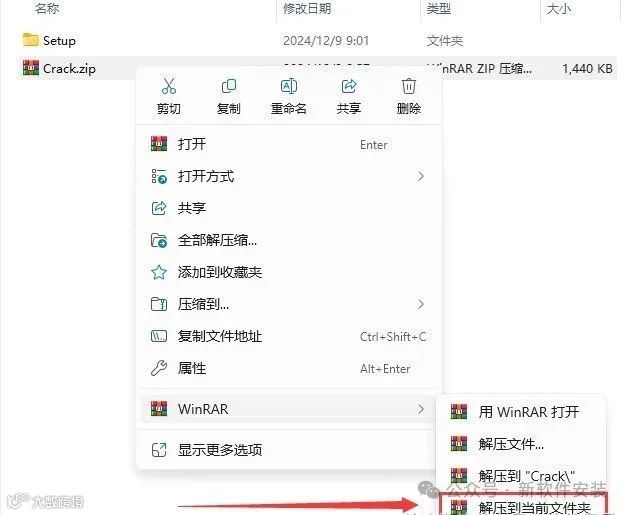The width and height of the screenshot is (627, 515).
Task: Choose 显示更多选项 at menu bottom
Action: [x=289, y=450]
